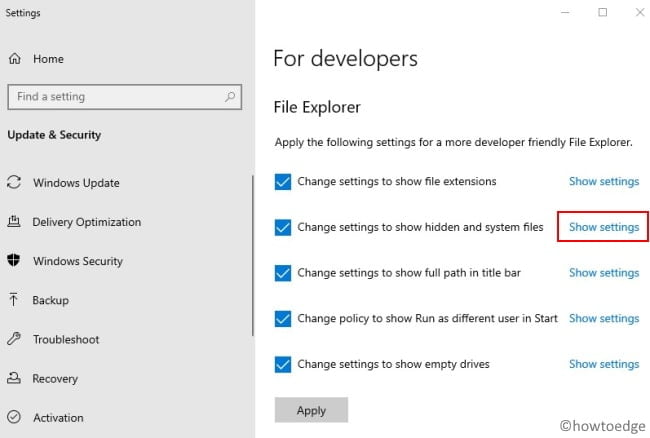Uncheck show file extensions checkbox
The width and height of the screenshot is (650, 438).
click(283, 181)
